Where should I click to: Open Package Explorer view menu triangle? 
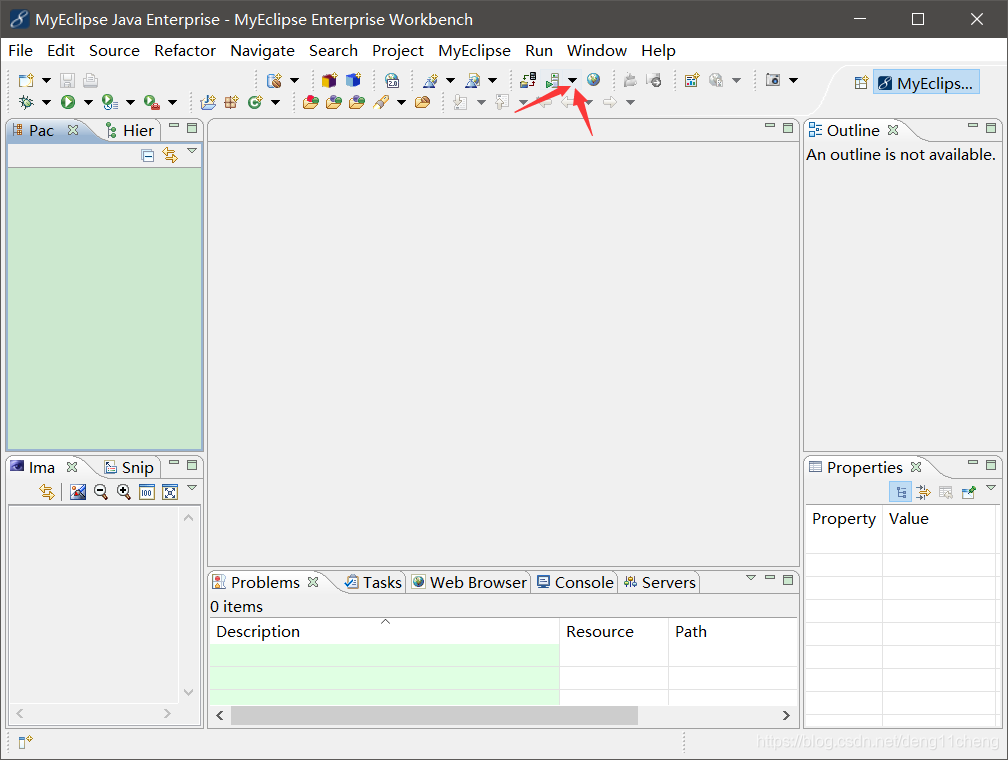tap(192, 151)
